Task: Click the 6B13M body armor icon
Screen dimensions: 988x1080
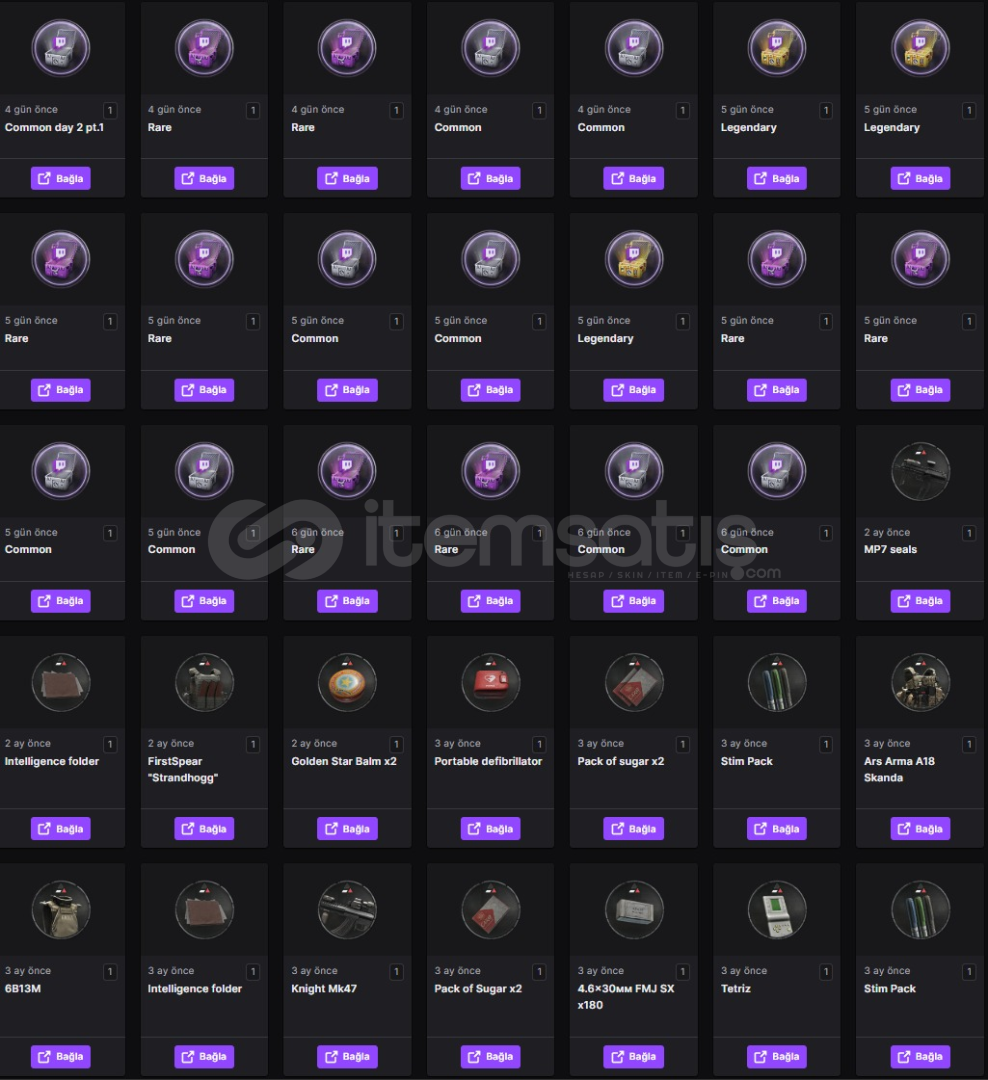Action: [61, 910]
